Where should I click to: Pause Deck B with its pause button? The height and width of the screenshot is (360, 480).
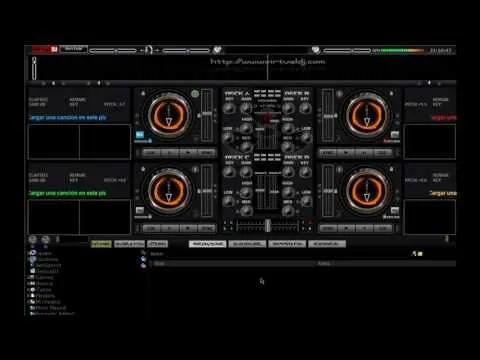pos(364,153)
